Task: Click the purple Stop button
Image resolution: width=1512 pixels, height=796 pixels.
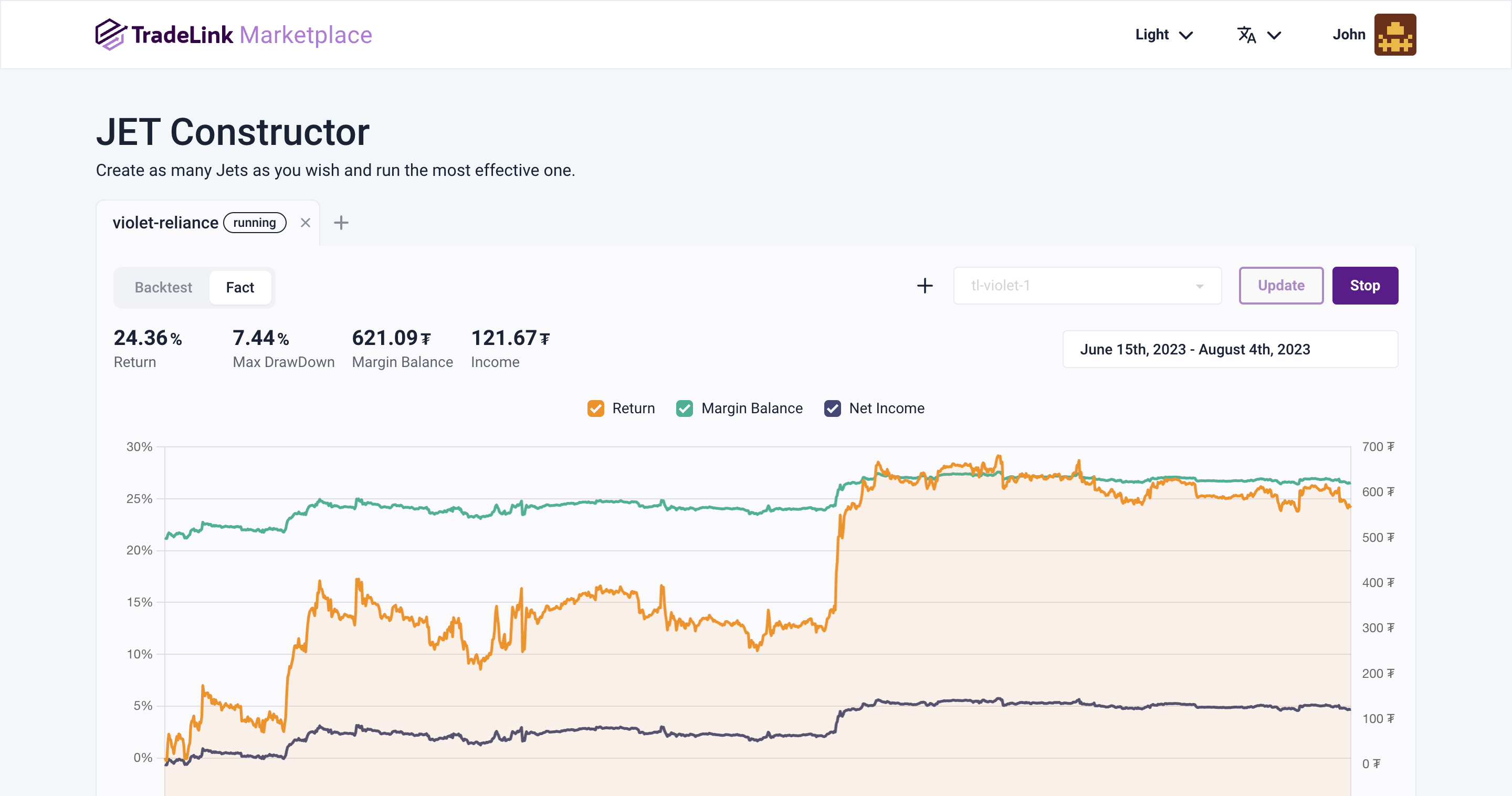Action: click(1364, 286)
